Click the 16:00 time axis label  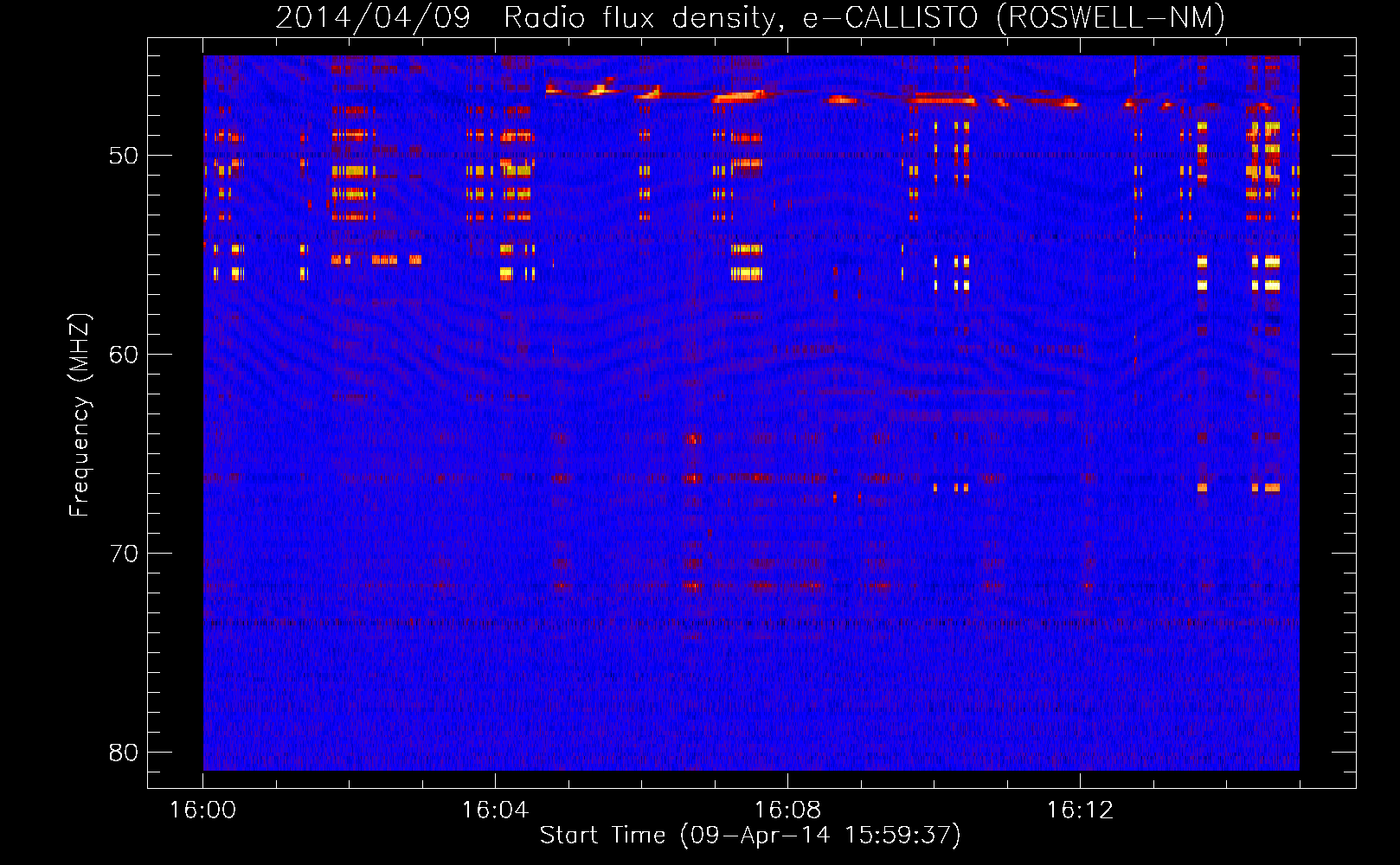coord(202,810)
